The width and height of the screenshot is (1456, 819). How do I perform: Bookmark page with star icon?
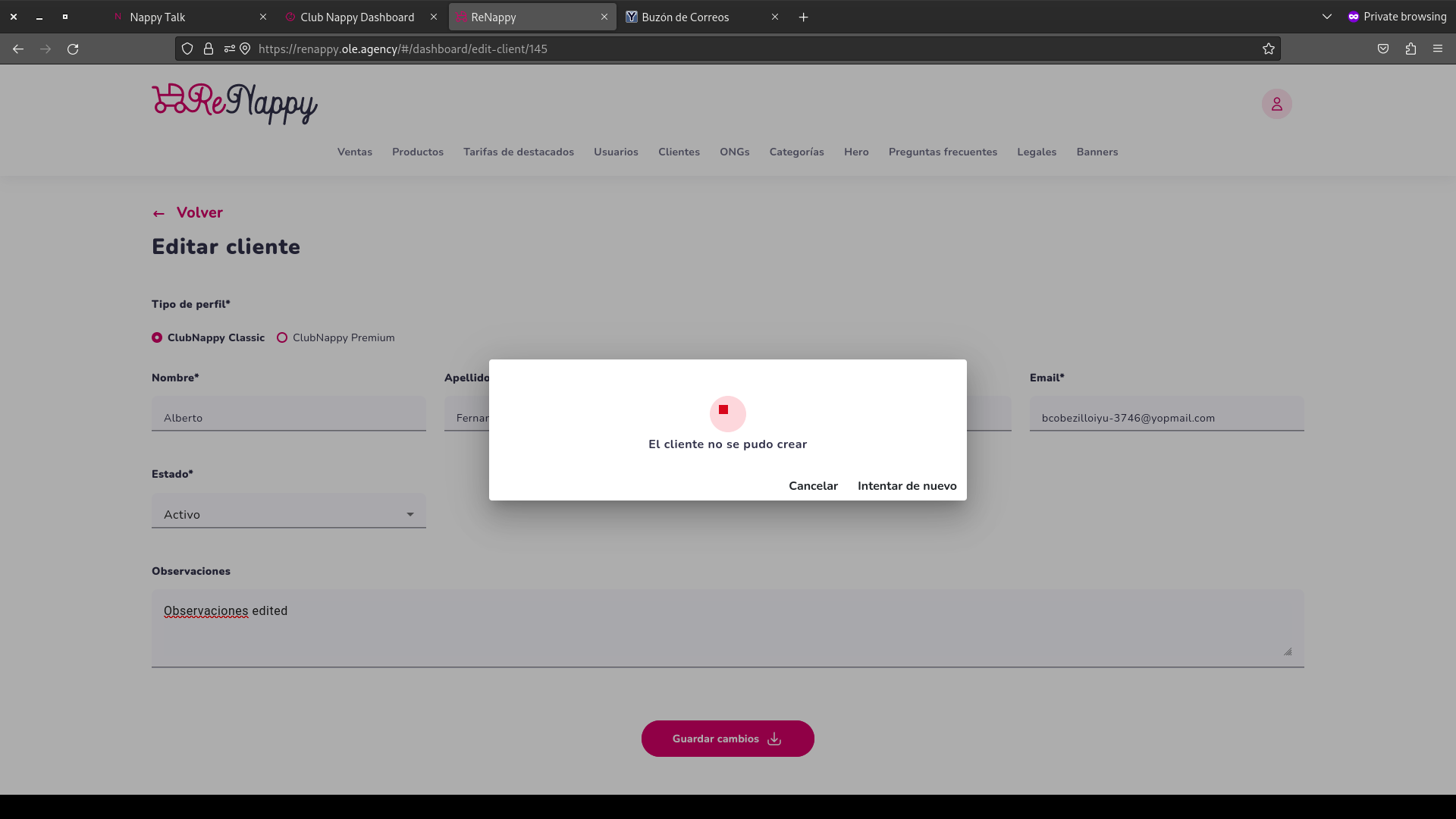point(1268,49)
